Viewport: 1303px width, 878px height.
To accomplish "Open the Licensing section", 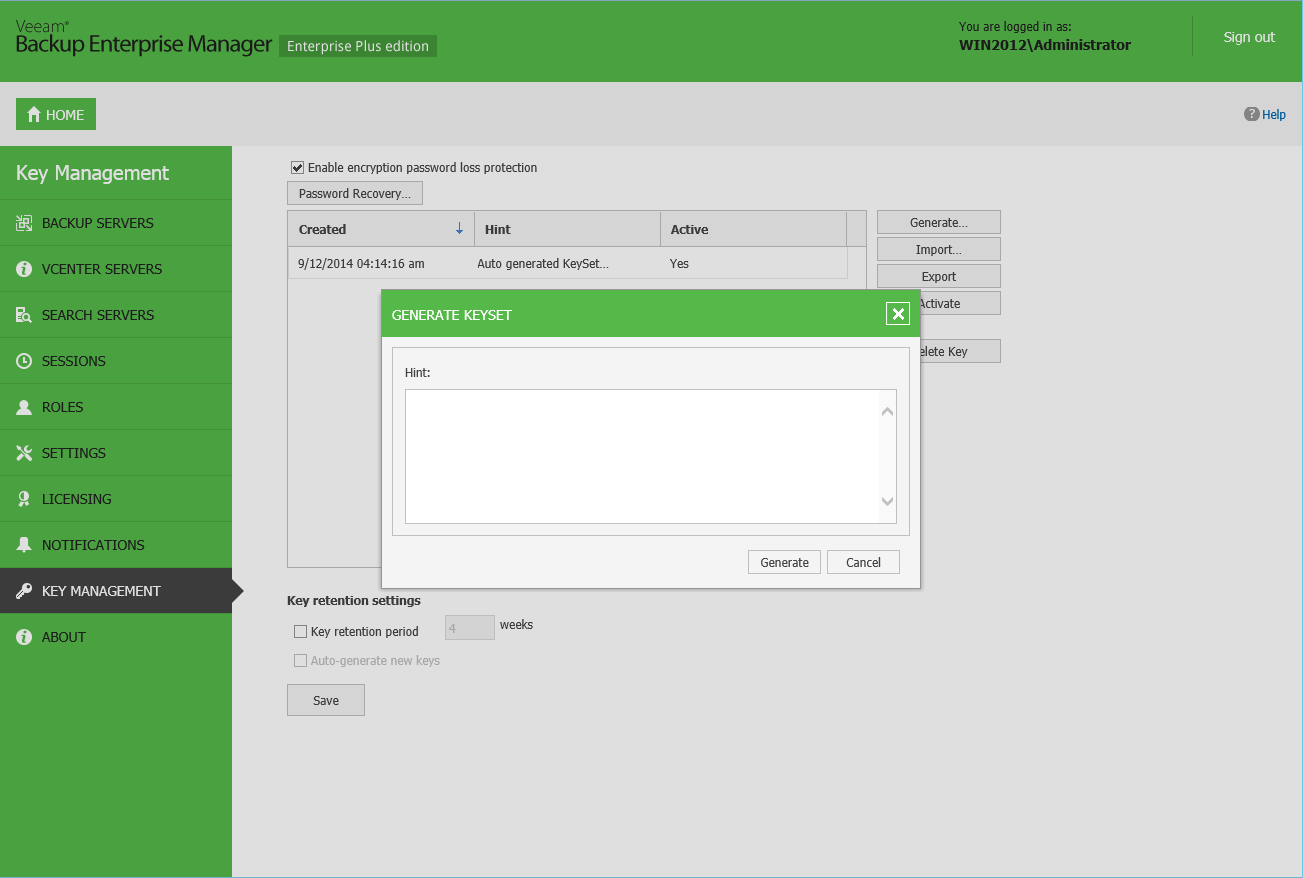I will click(116, 499).
